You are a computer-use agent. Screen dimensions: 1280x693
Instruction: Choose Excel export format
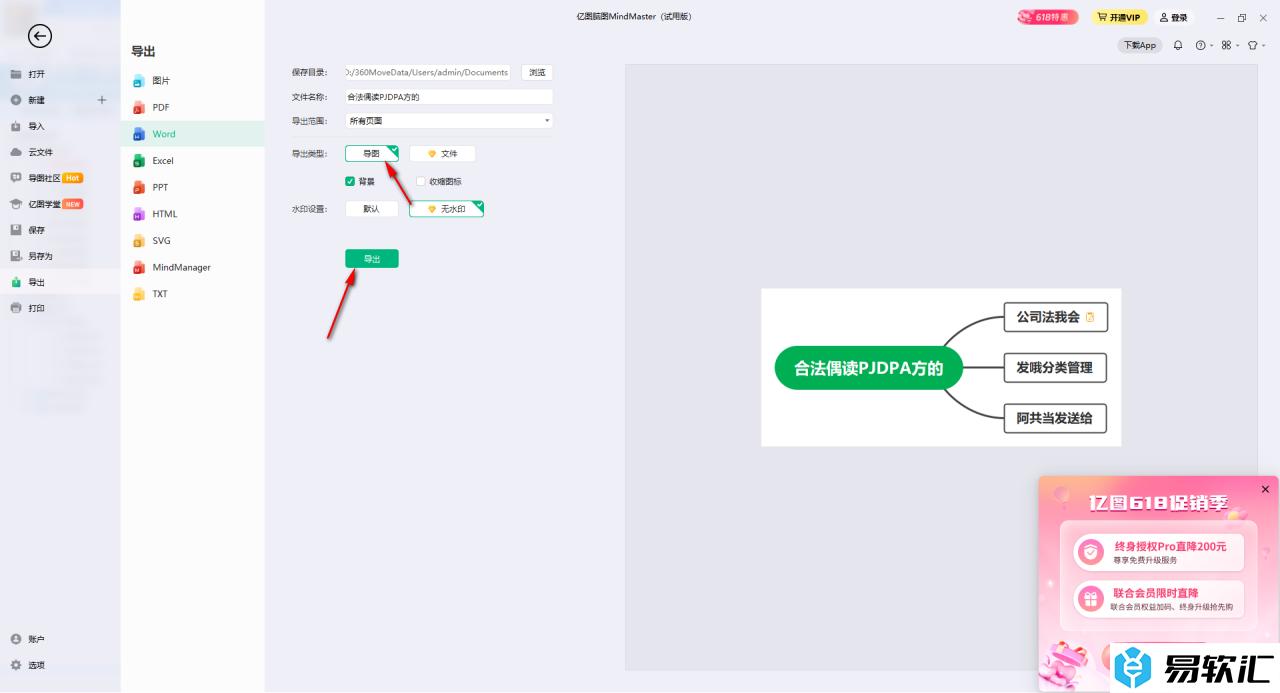(193, 160)
